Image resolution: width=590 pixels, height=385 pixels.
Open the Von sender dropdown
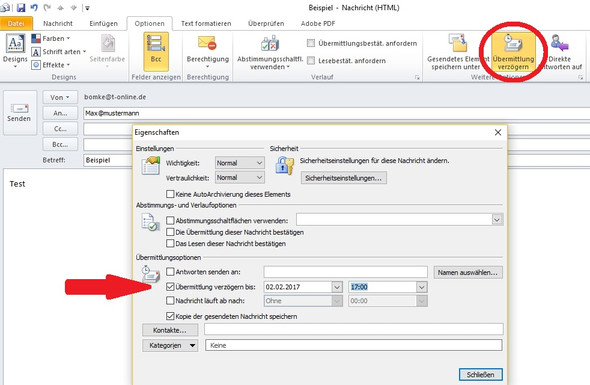60,97
